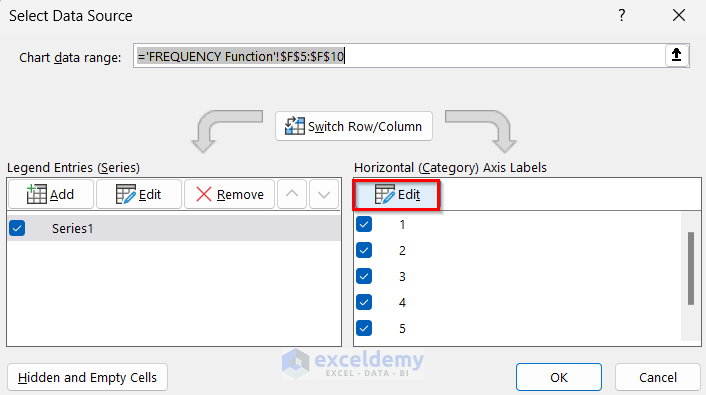Uncheck category label 4 checkbox

[x=364, y=302]
